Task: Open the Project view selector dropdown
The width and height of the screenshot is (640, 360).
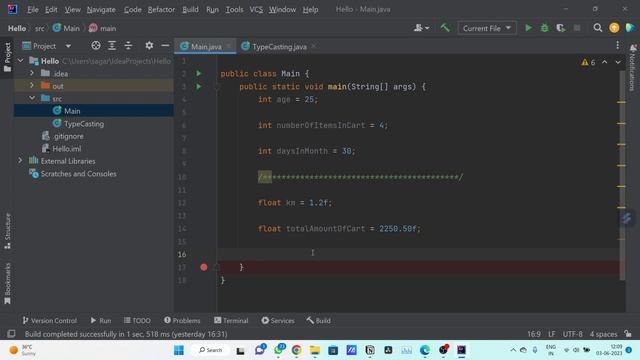Action: pos(47,46)
